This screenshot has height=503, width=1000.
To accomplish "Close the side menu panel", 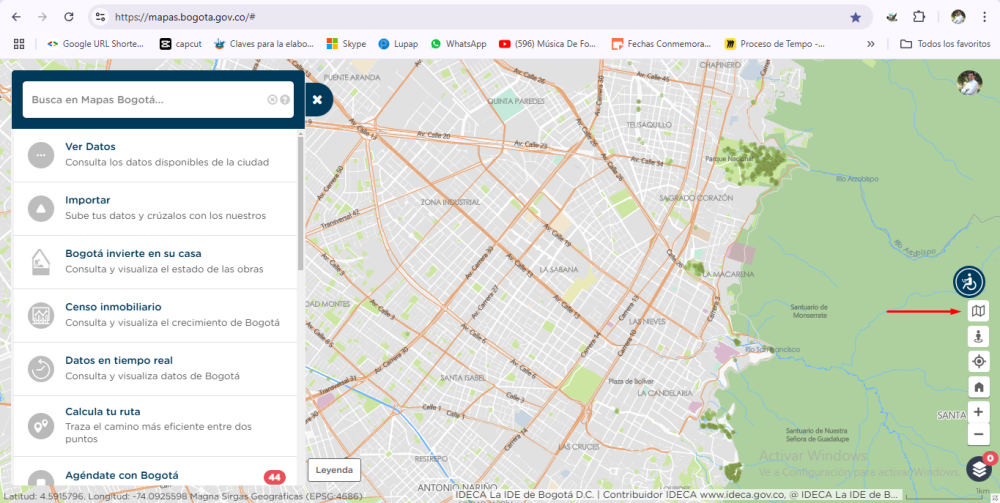I will click(x=317, y=100).
